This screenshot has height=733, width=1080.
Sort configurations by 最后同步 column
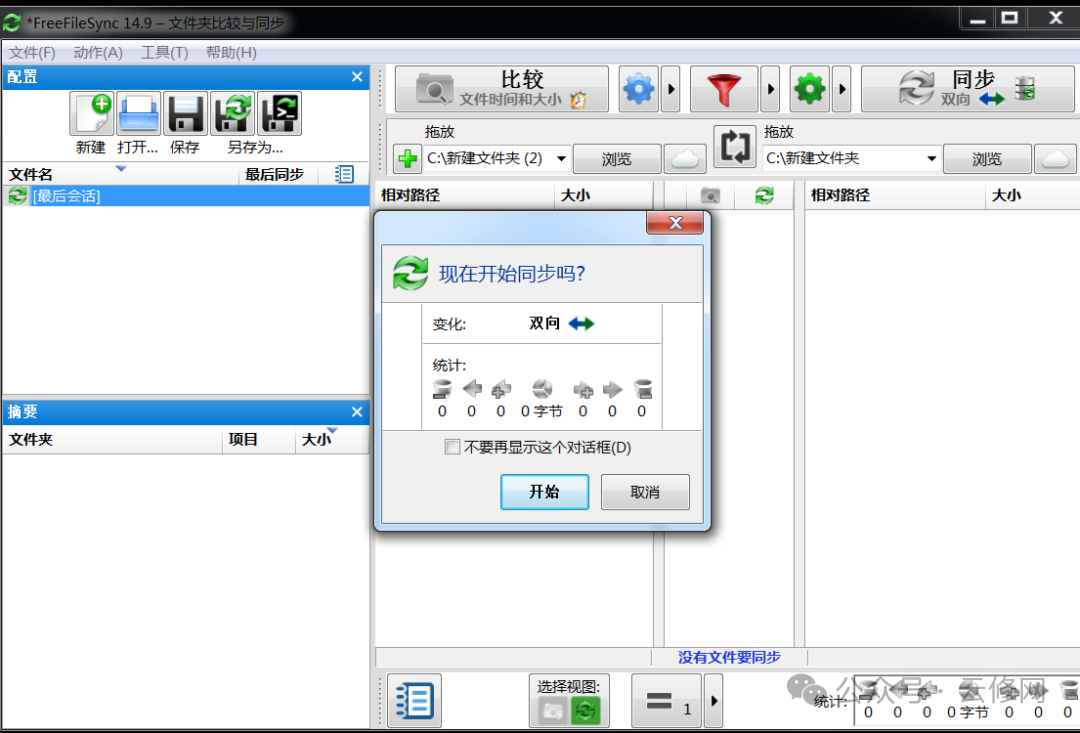click(x=278, y=174)
